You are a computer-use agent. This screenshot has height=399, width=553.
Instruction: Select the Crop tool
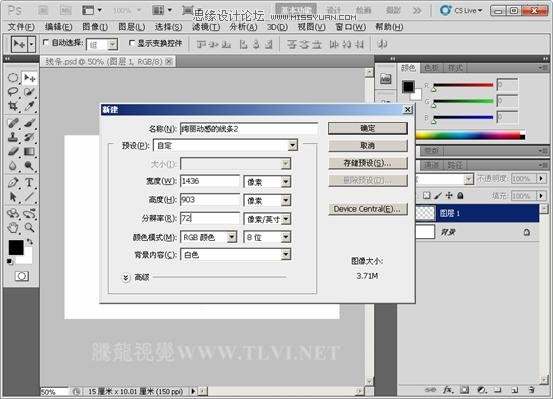[13, 106]
